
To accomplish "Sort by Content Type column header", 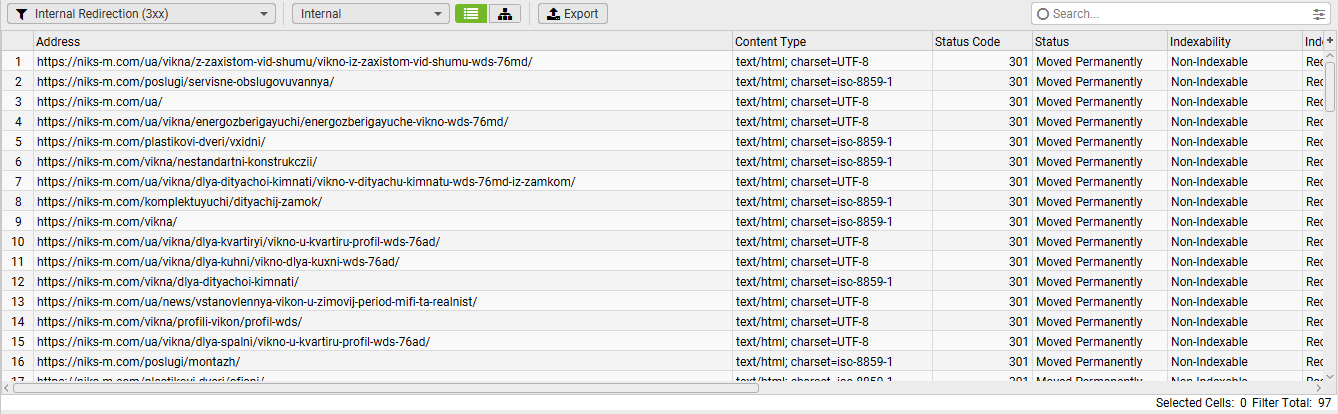I will (830, 42).
